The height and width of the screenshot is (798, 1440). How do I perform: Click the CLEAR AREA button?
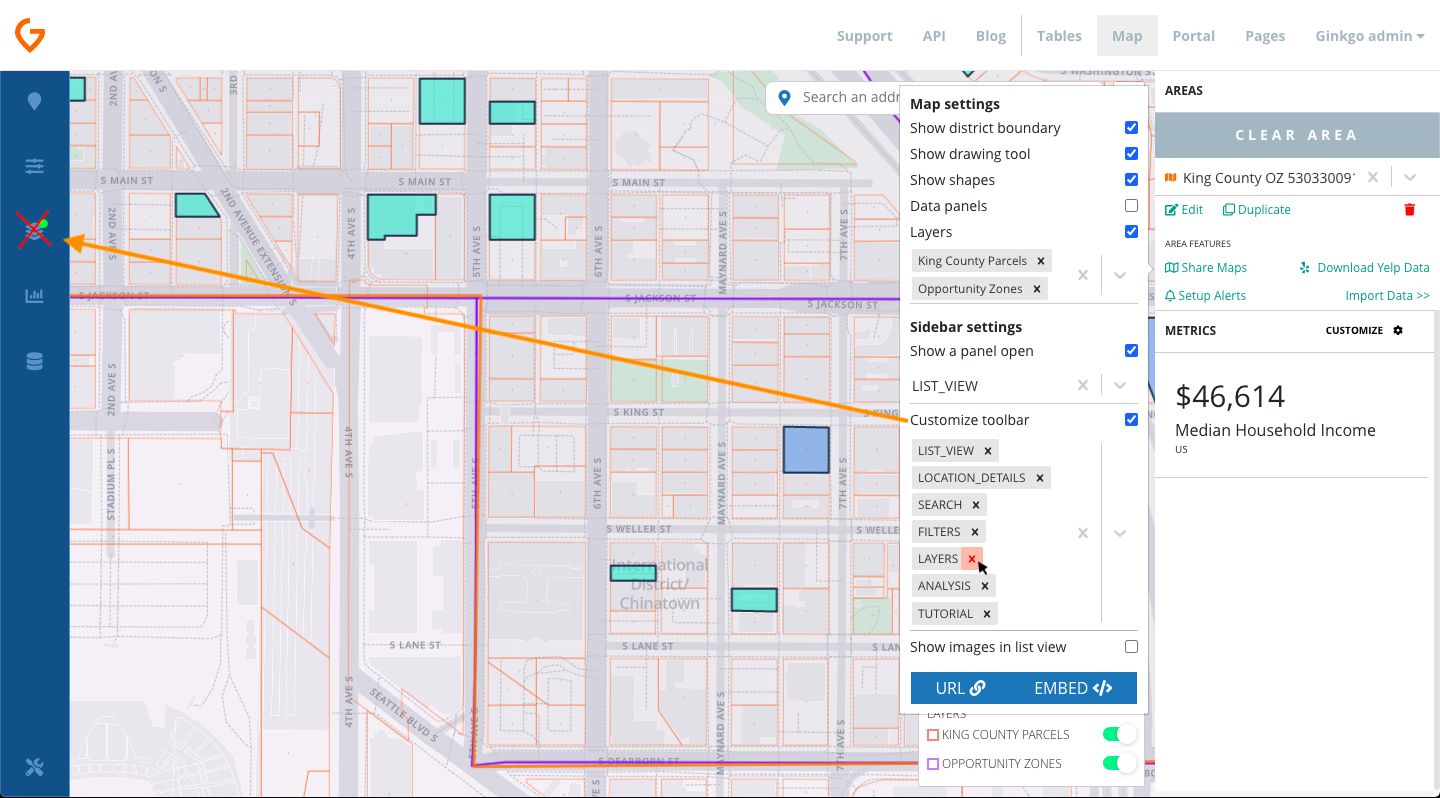[x=1297, y=135]
